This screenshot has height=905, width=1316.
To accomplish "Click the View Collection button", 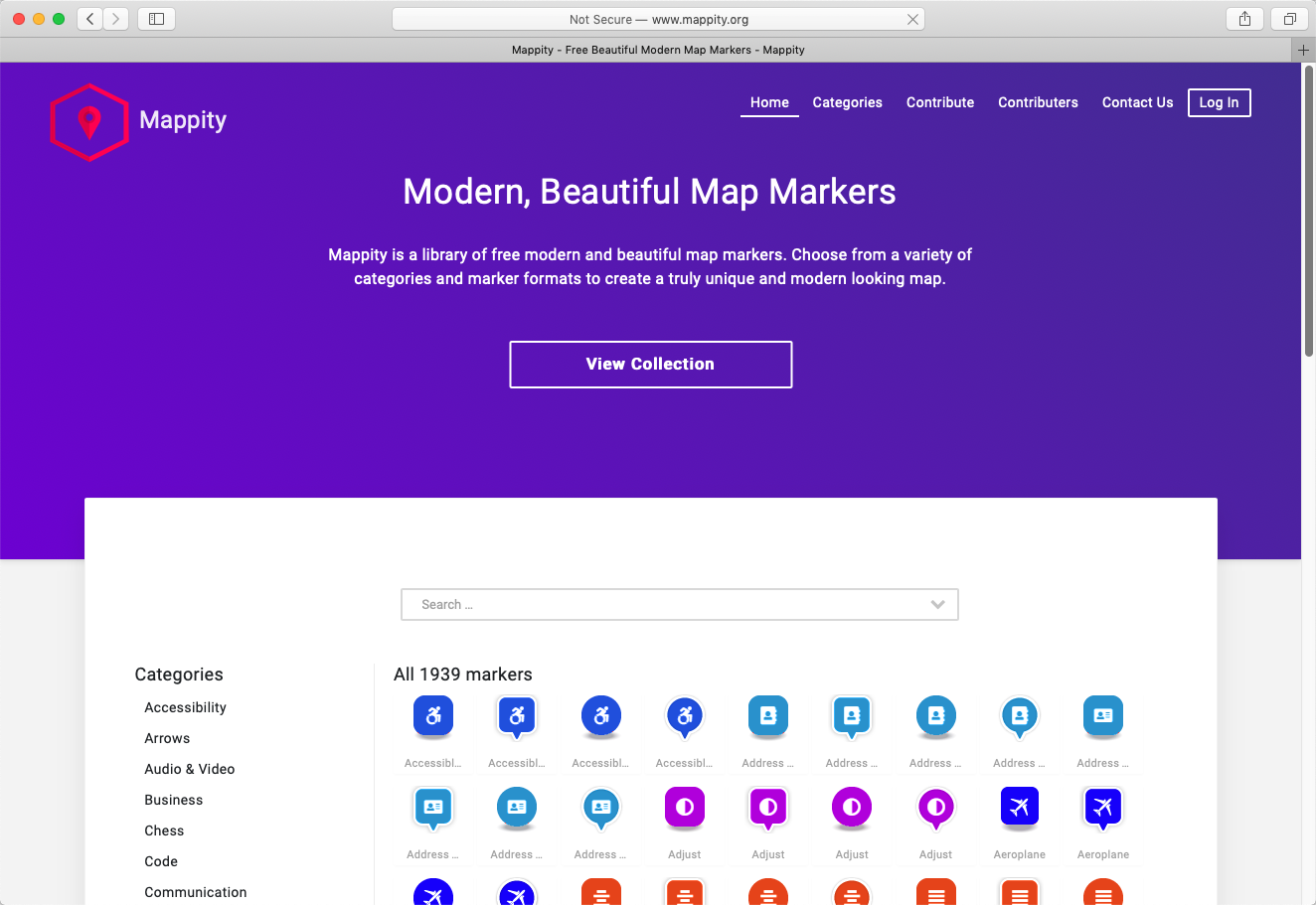I will [650, 365].
